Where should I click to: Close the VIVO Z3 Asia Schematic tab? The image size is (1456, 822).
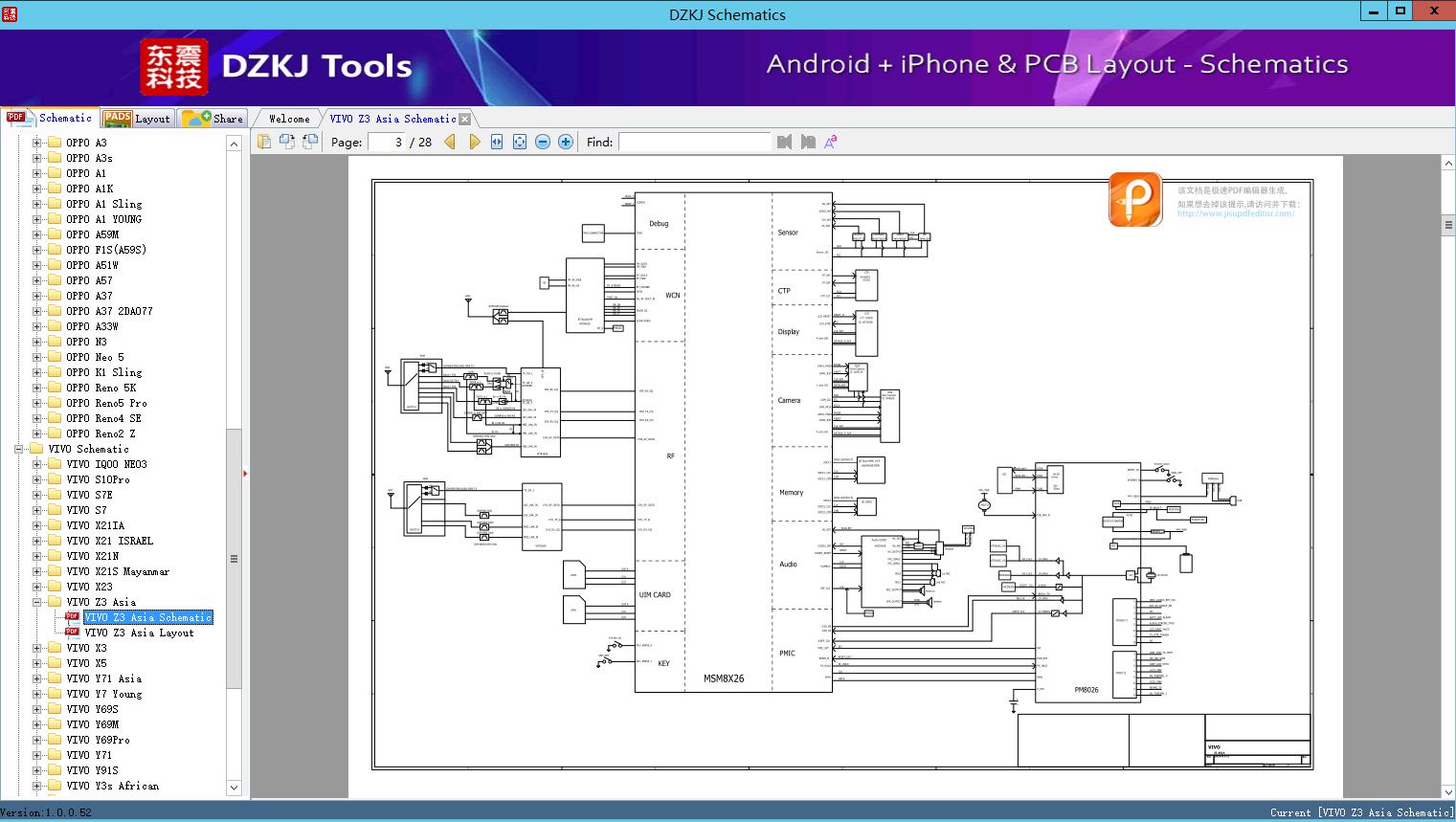(465, 120)
